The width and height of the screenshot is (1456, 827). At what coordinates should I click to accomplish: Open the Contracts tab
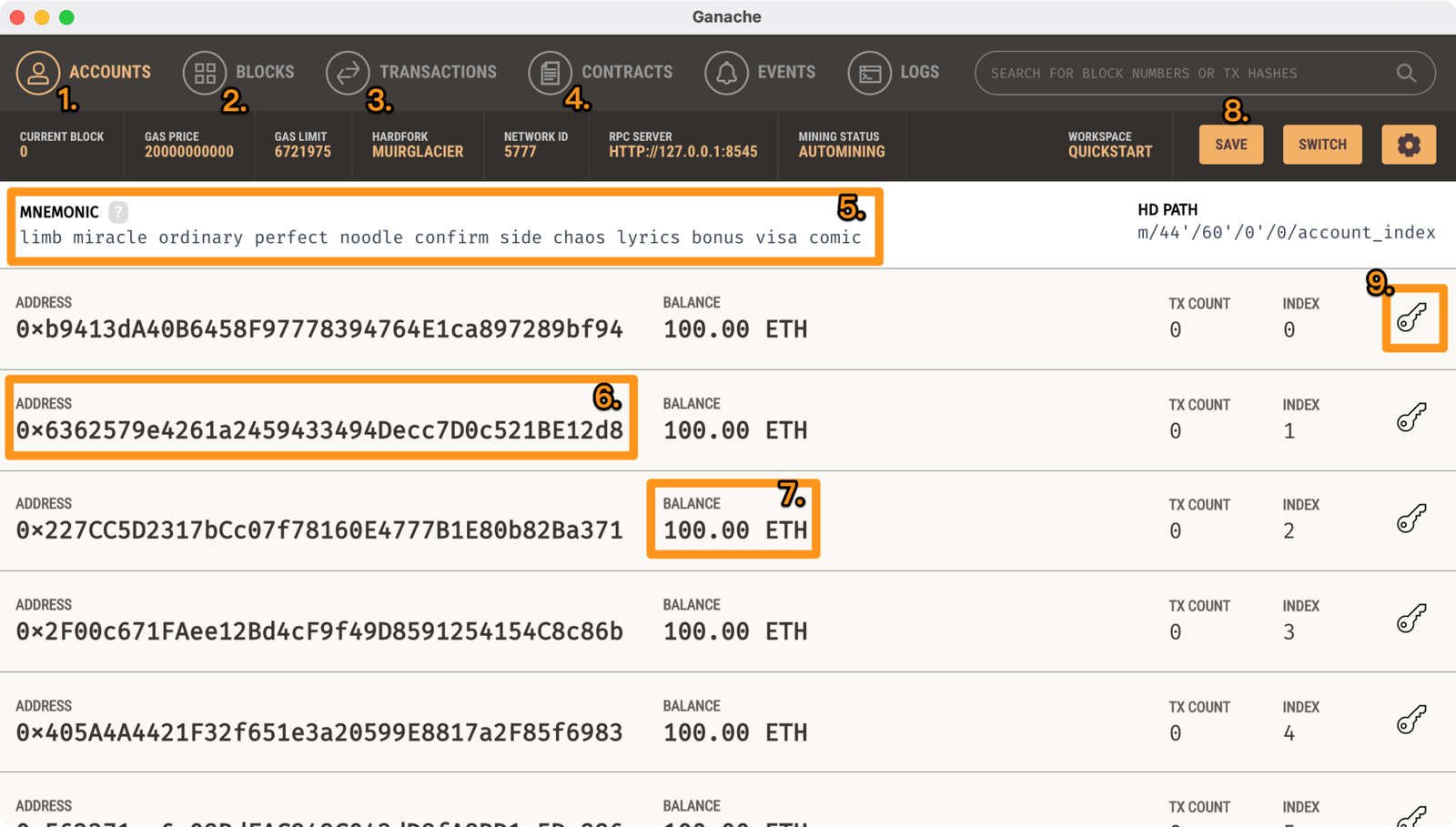[601, 72]
